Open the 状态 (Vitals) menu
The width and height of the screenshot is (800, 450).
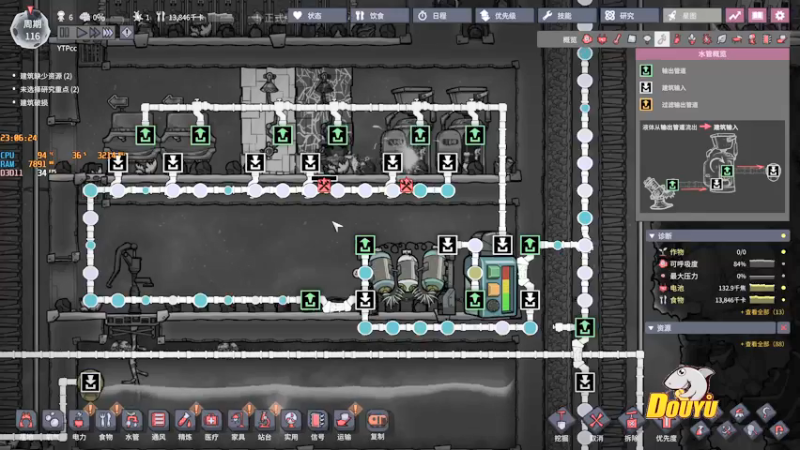click(317, 16)
